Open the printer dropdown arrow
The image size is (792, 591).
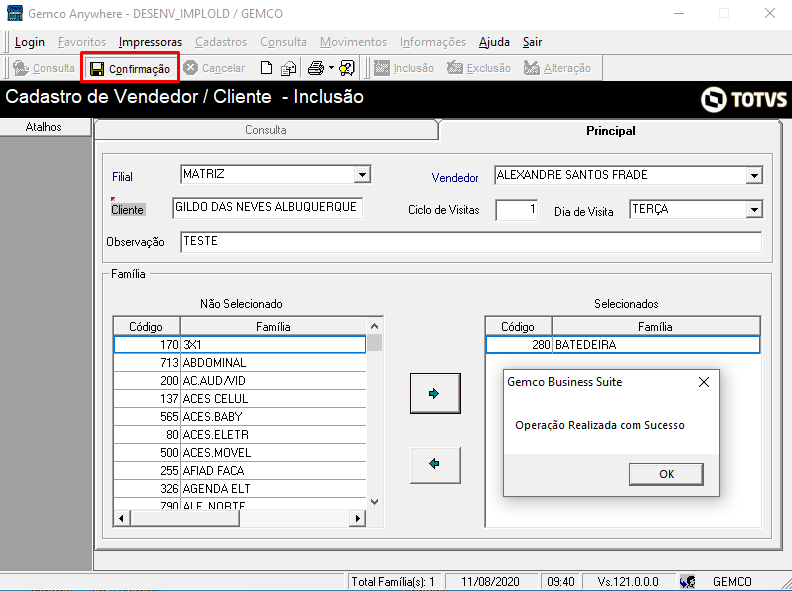click(x=331, y=68)
